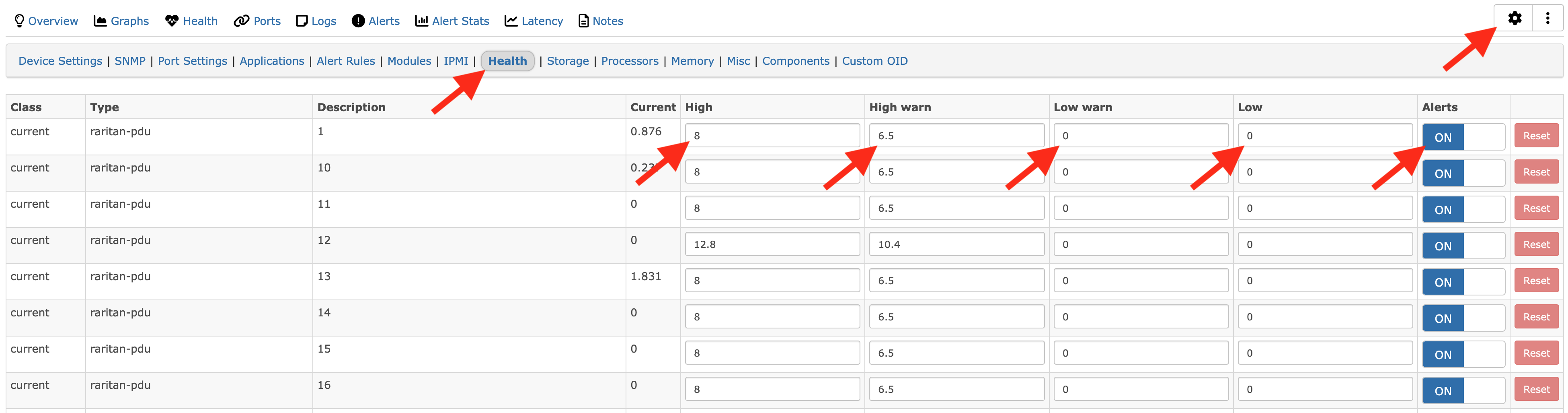Reset limits for sensor 1
This screenshot has height=413, width=1568.
tap(1536, 136)
